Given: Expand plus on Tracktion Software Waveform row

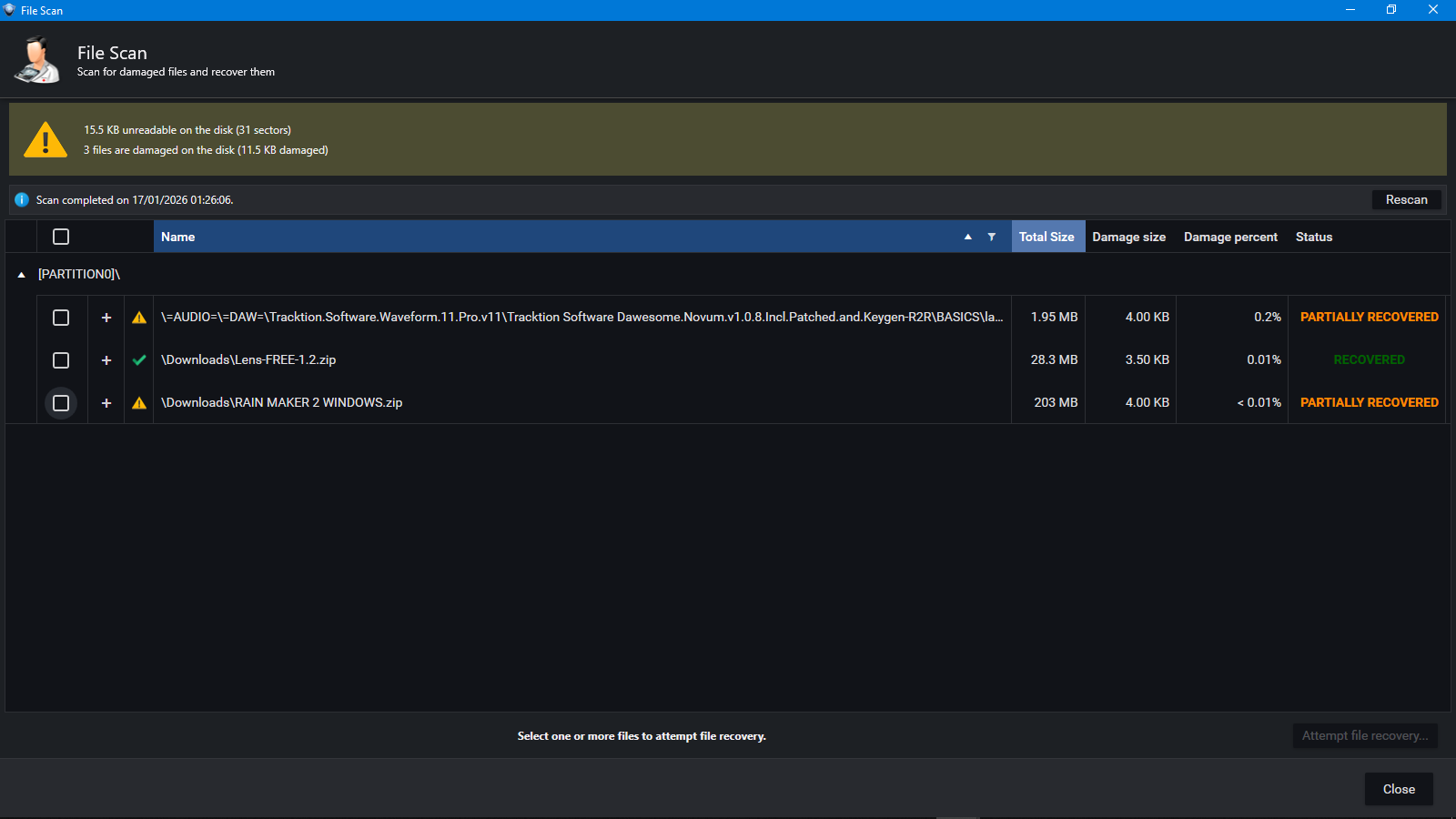Looking at the screenshot, I should point(106,318).
